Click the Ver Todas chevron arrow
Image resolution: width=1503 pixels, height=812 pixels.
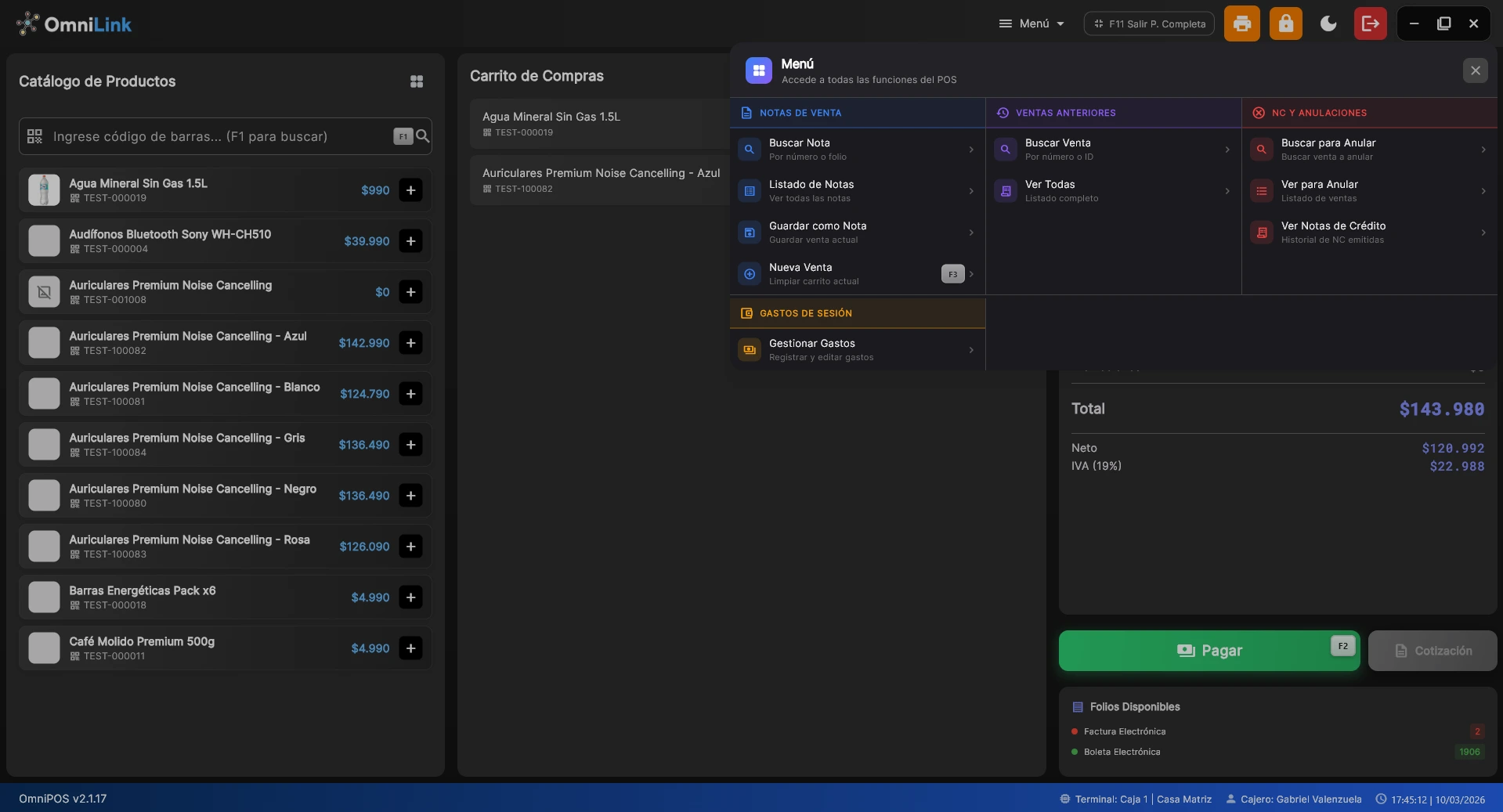point(1227,191)
